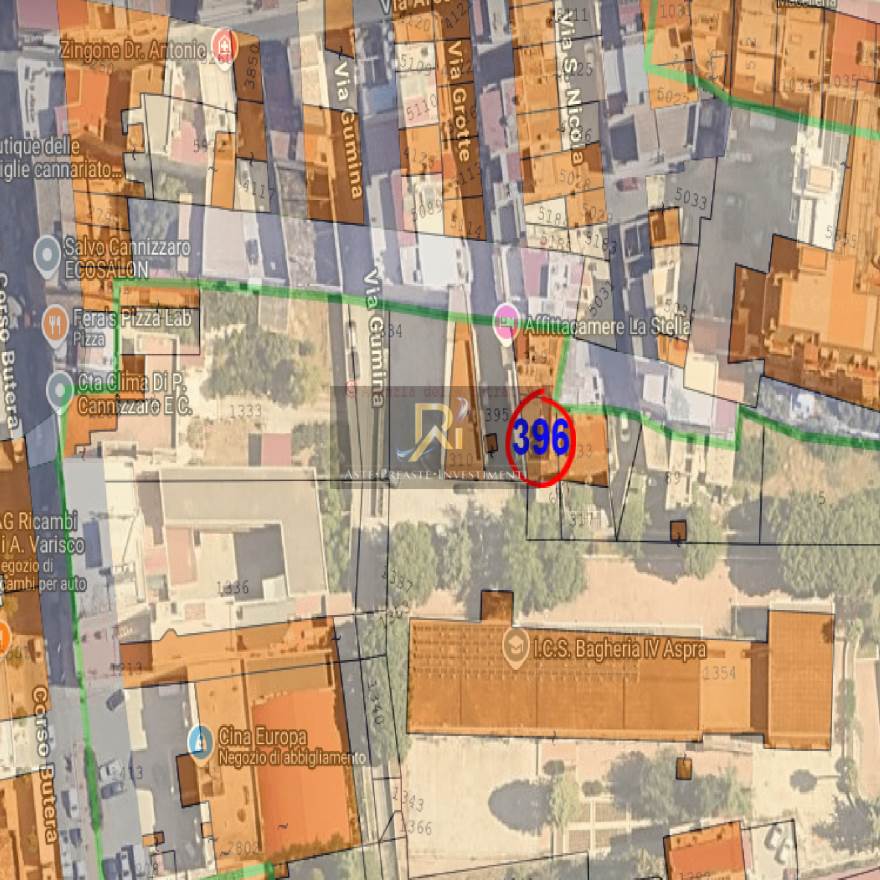The image size is (880, 880).
Task: Click the blue 396 parcel number
Action: pos(540,438)
